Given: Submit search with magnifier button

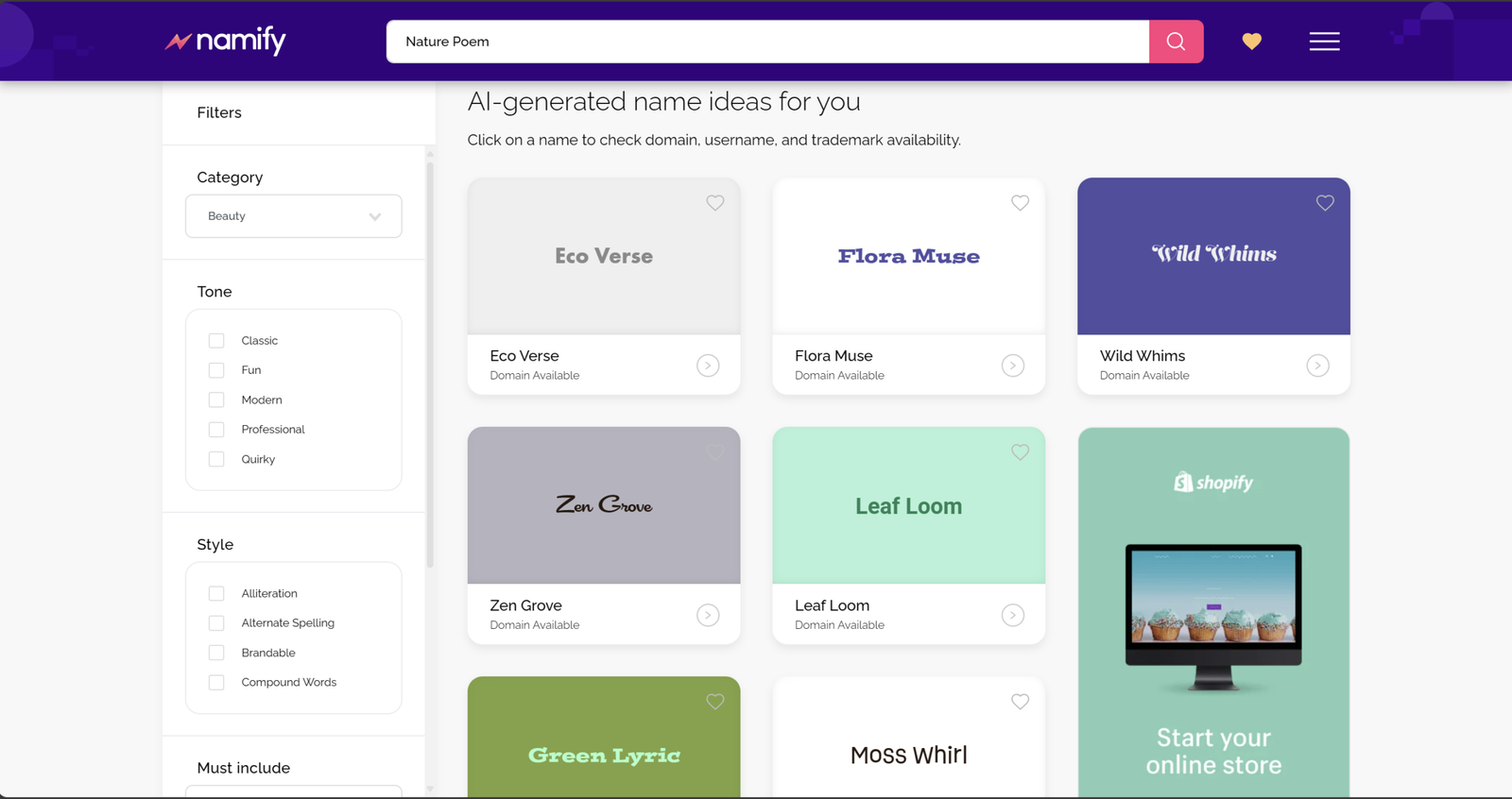Looking at the screenshot, I should click(1176, 42).
